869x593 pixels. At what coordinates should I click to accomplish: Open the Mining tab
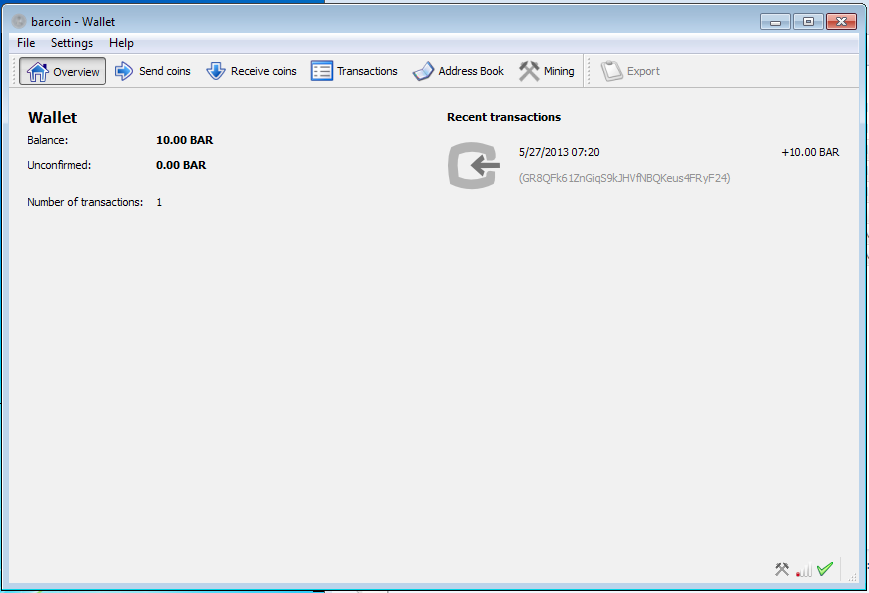(x=546, y=71)
